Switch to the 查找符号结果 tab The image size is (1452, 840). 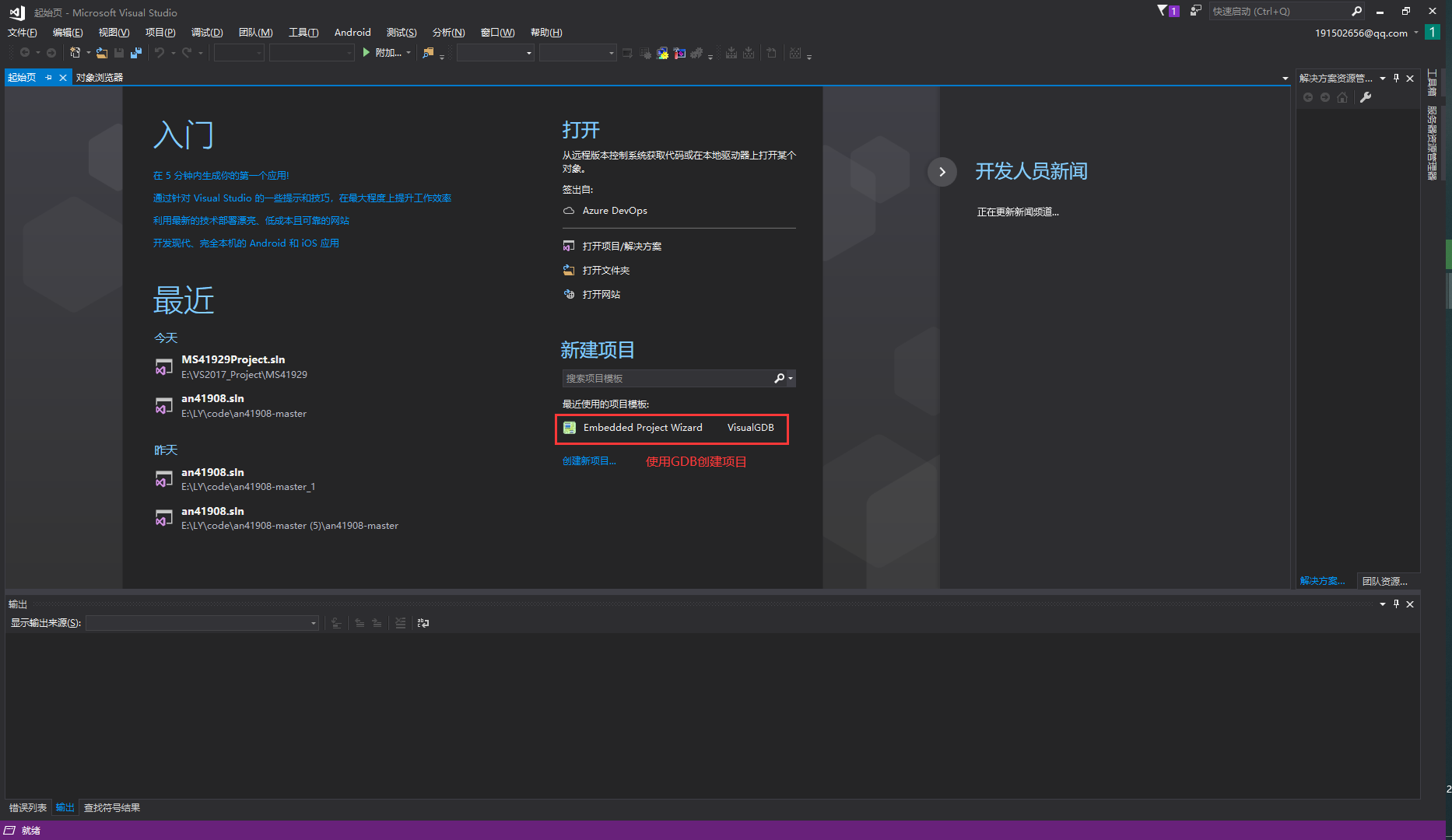pos(112,807)
